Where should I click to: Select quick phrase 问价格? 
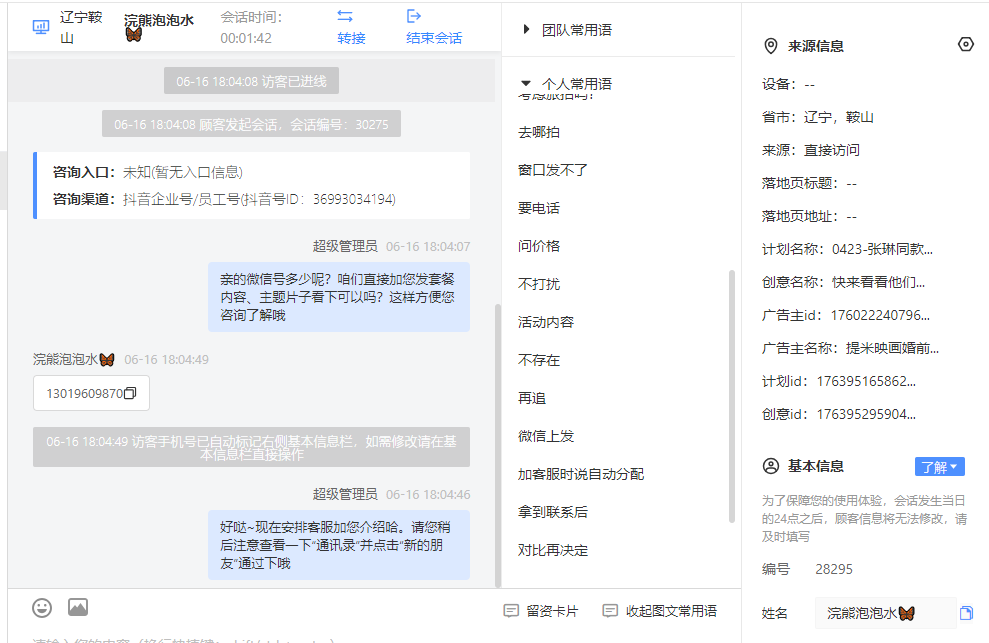click(x=539, y=246)
